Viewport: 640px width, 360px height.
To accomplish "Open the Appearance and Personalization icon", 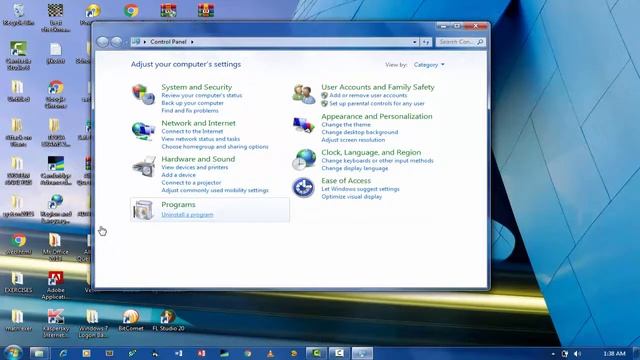I will (304, 125).
